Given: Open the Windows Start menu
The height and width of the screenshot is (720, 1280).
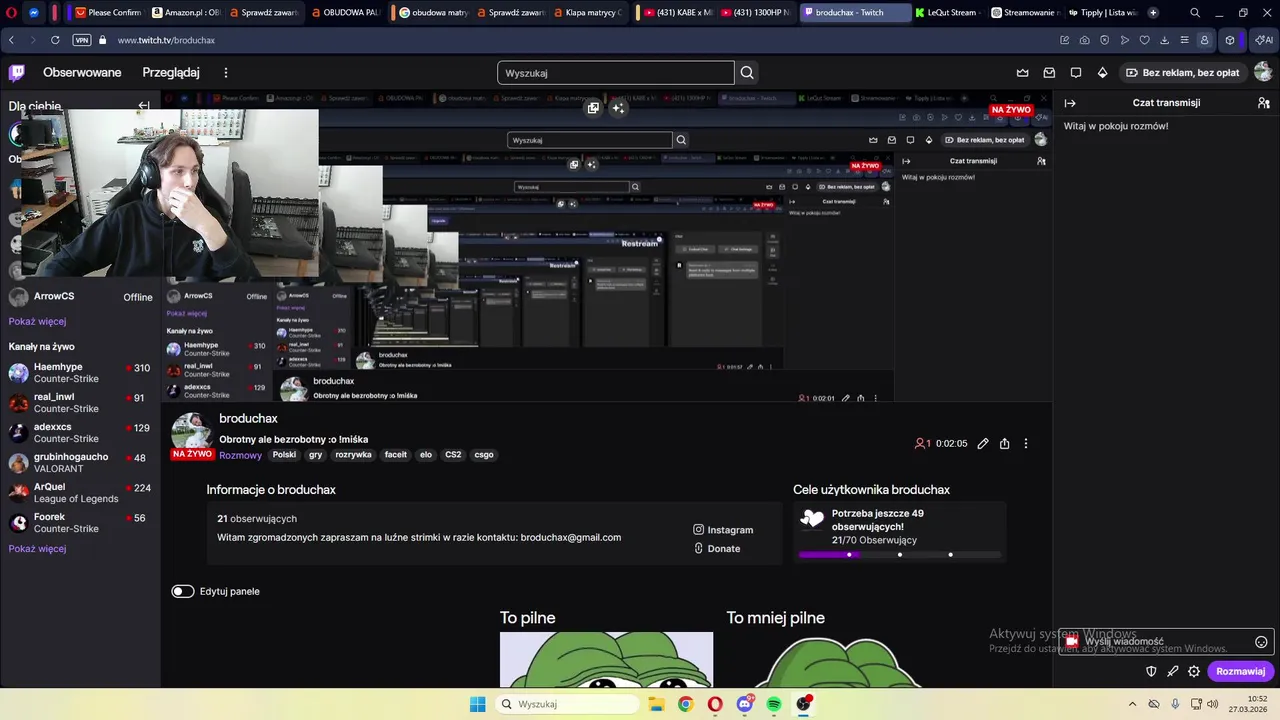Looking at the screenshot, I should coord(478,704).
